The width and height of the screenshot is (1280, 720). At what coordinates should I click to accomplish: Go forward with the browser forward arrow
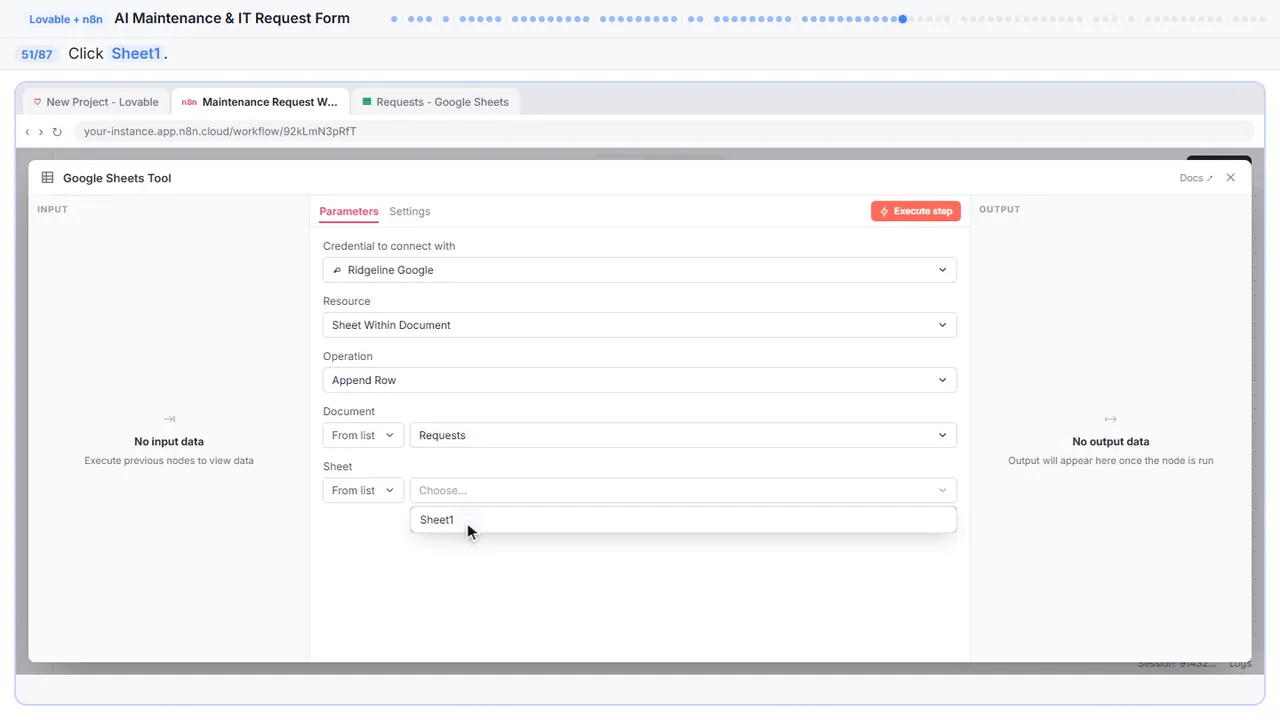pyautogui.click(x=41, y=132)
